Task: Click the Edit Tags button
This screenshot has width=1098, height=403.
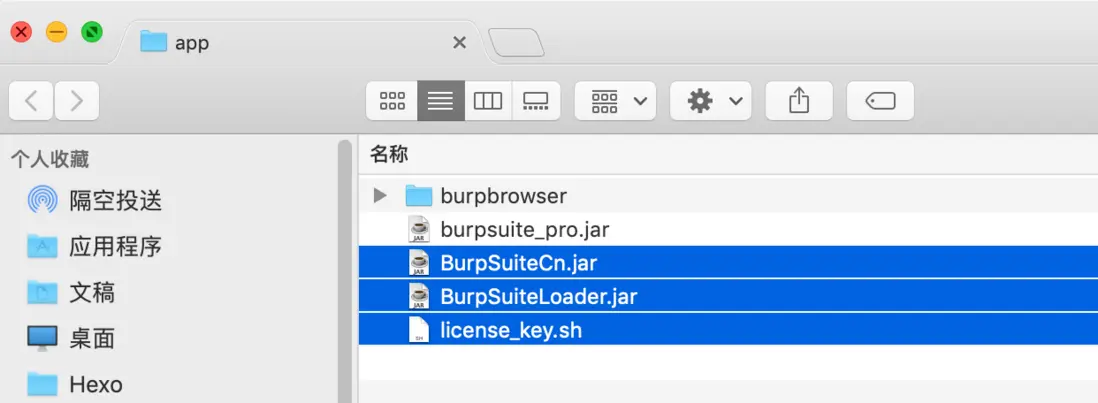Action: tap(880, 101)
